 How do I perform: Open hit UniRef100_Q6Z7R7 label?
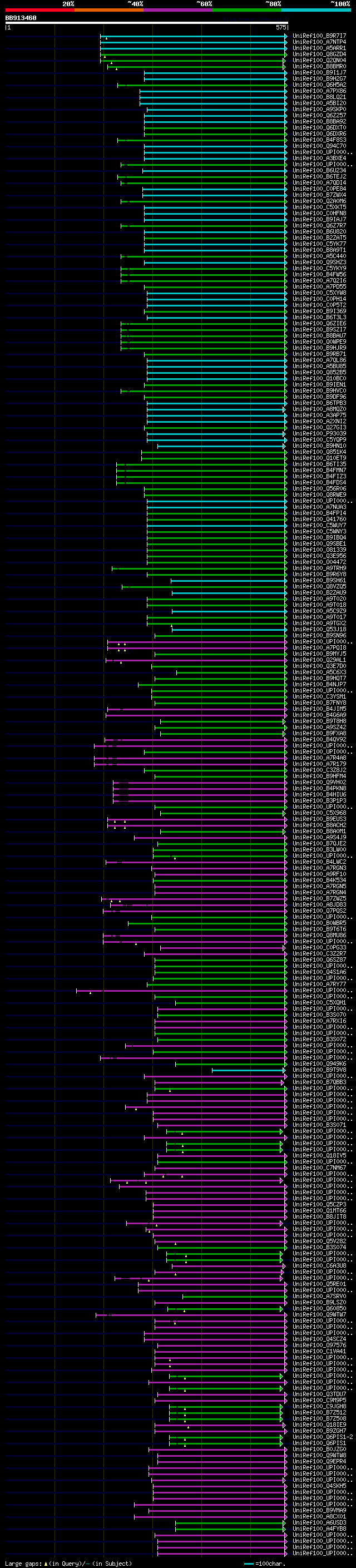click(319, 225)
